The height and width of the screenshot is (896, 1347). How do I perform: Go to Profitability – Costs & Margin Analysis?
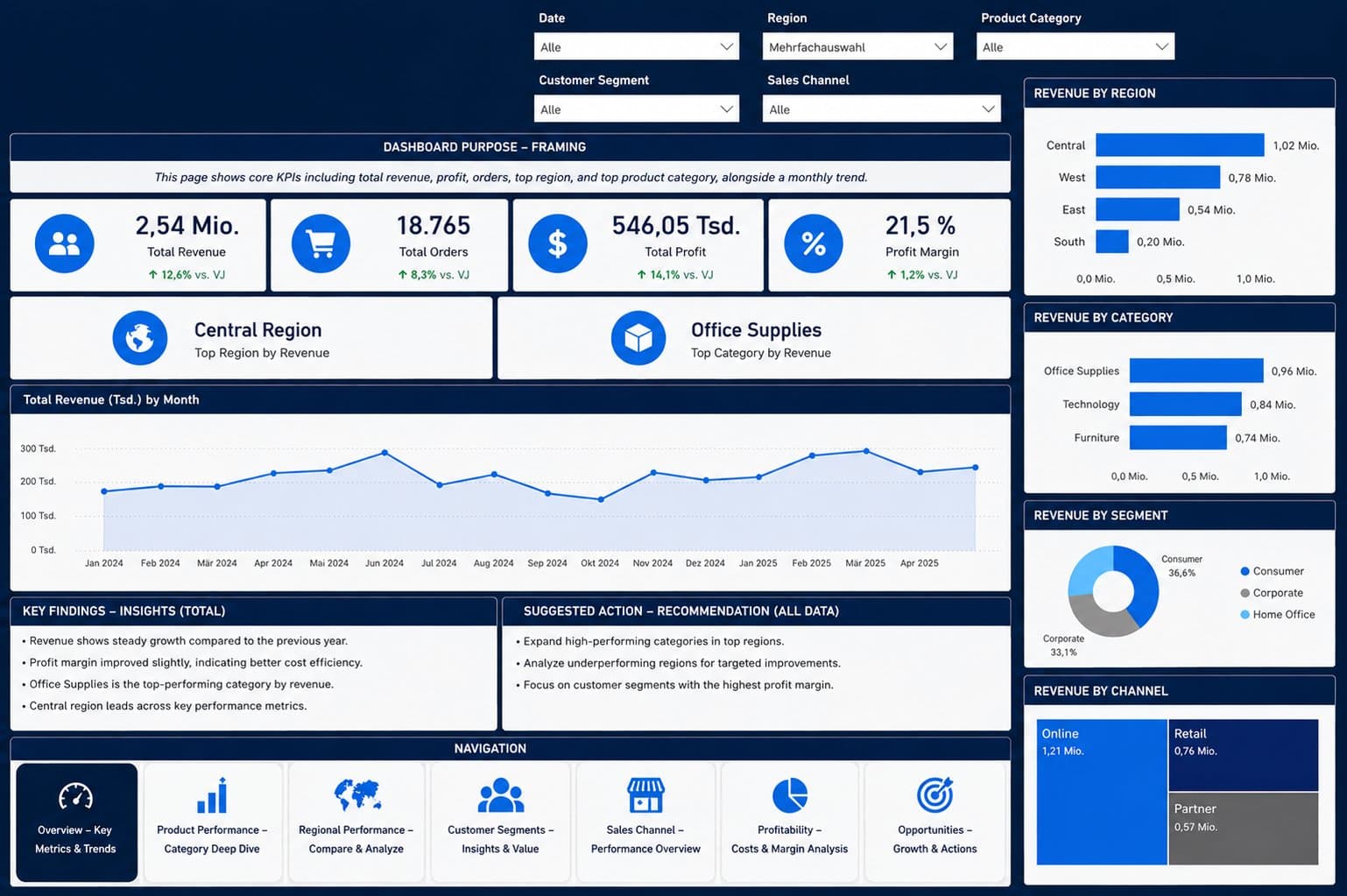tap(790, 822)
